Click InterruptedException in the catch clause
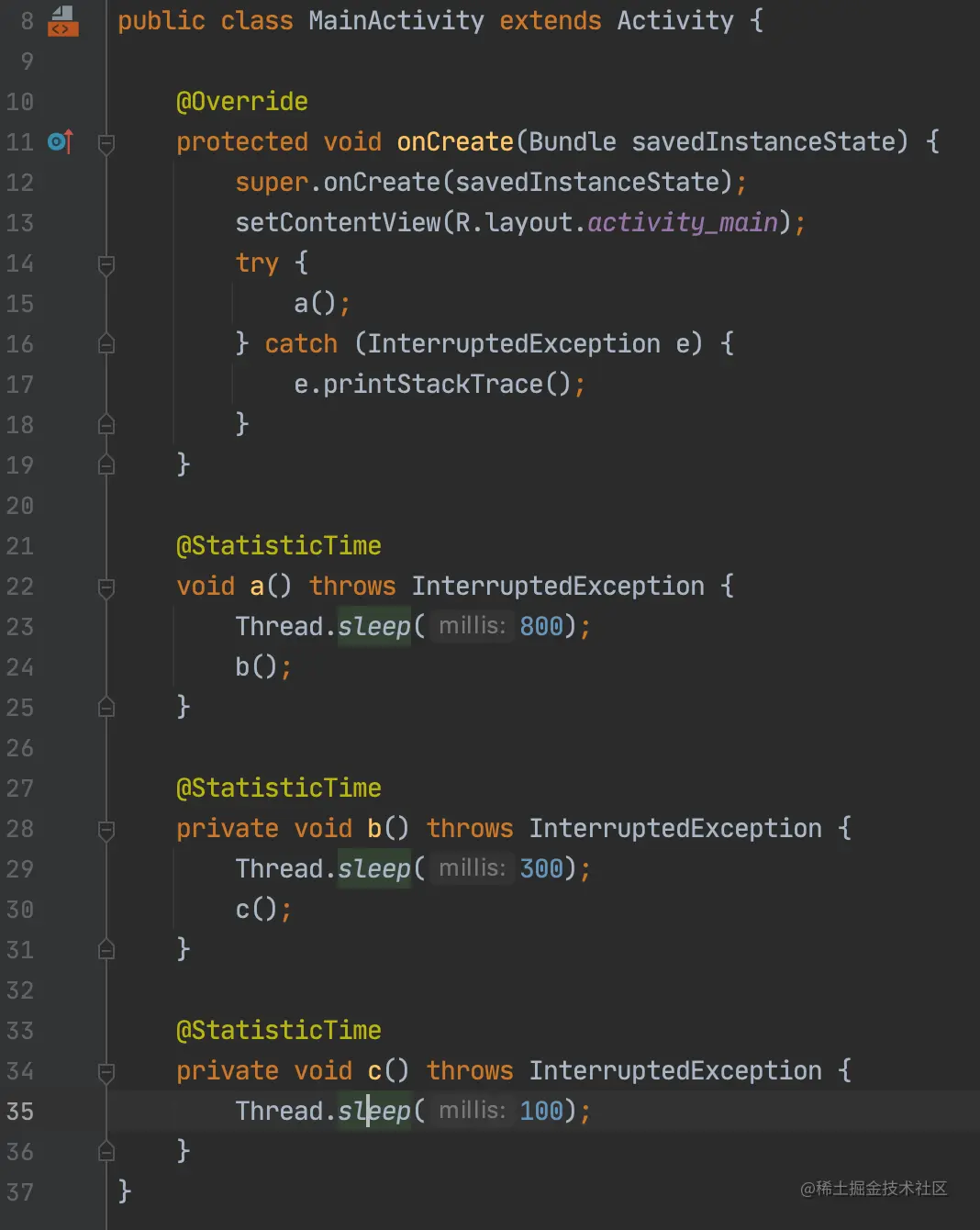The height and width of the screenshot is (1230, 980). [x=514, y=343]
